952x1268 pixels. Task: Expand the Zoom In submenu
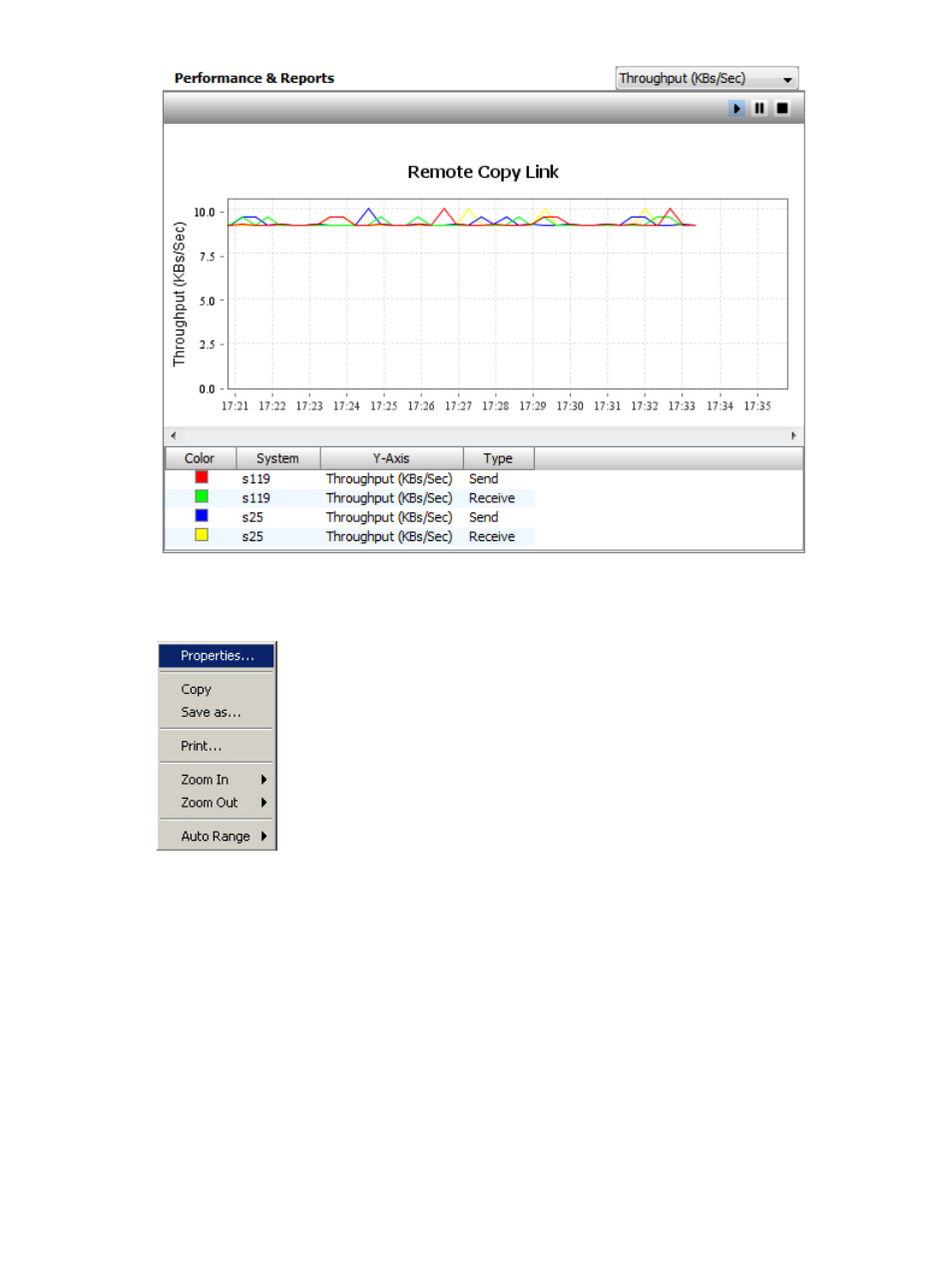click(217, 780)
